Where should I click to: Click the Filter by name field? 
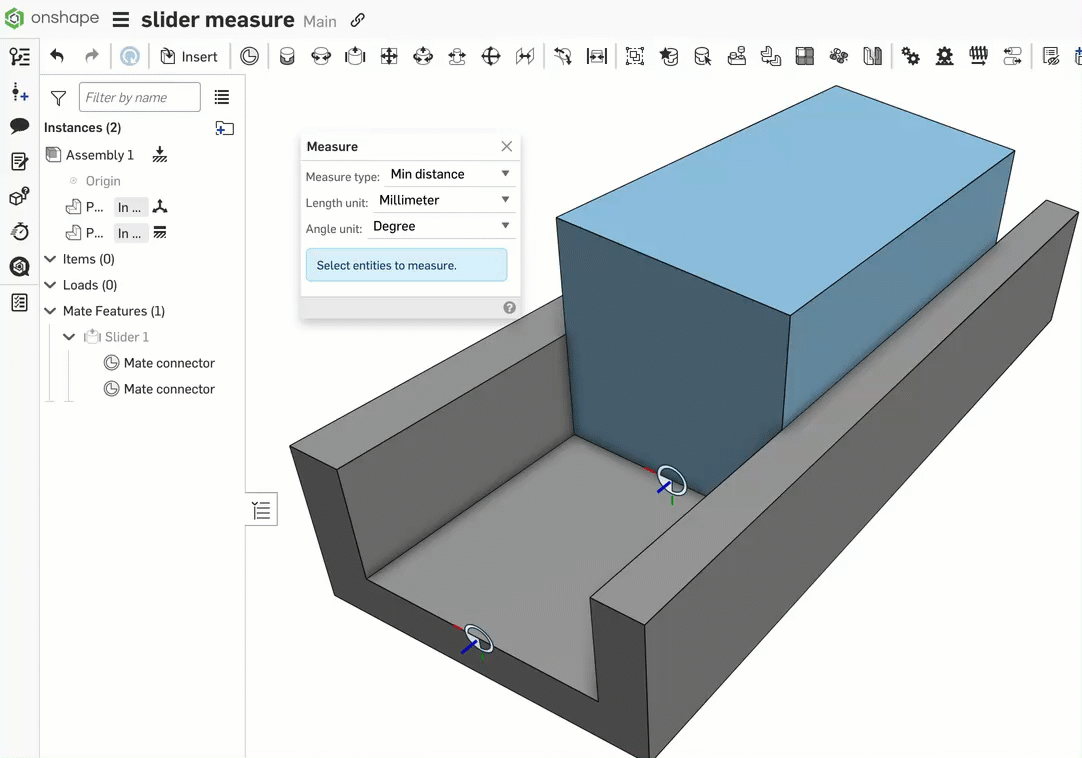coord(139,98)
